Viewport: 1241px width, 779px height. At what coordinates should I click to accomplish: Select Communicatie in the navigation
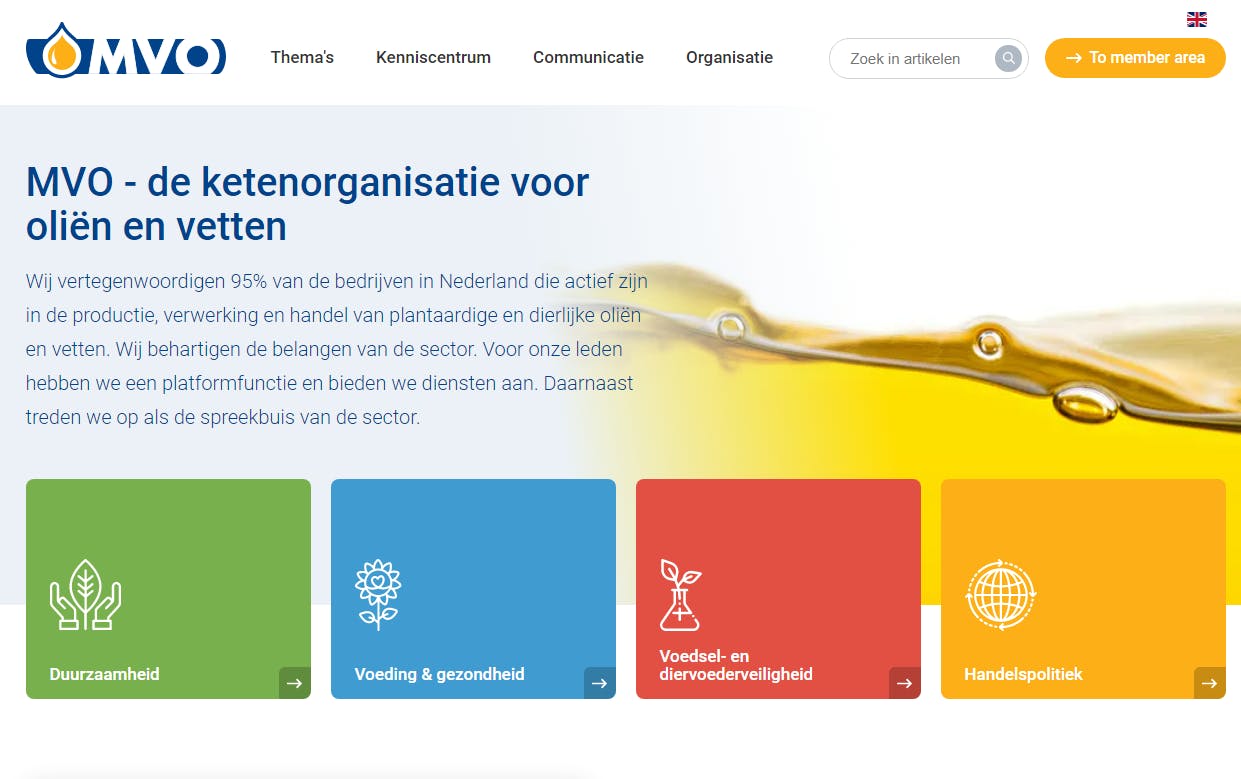(x=588, y=58)
